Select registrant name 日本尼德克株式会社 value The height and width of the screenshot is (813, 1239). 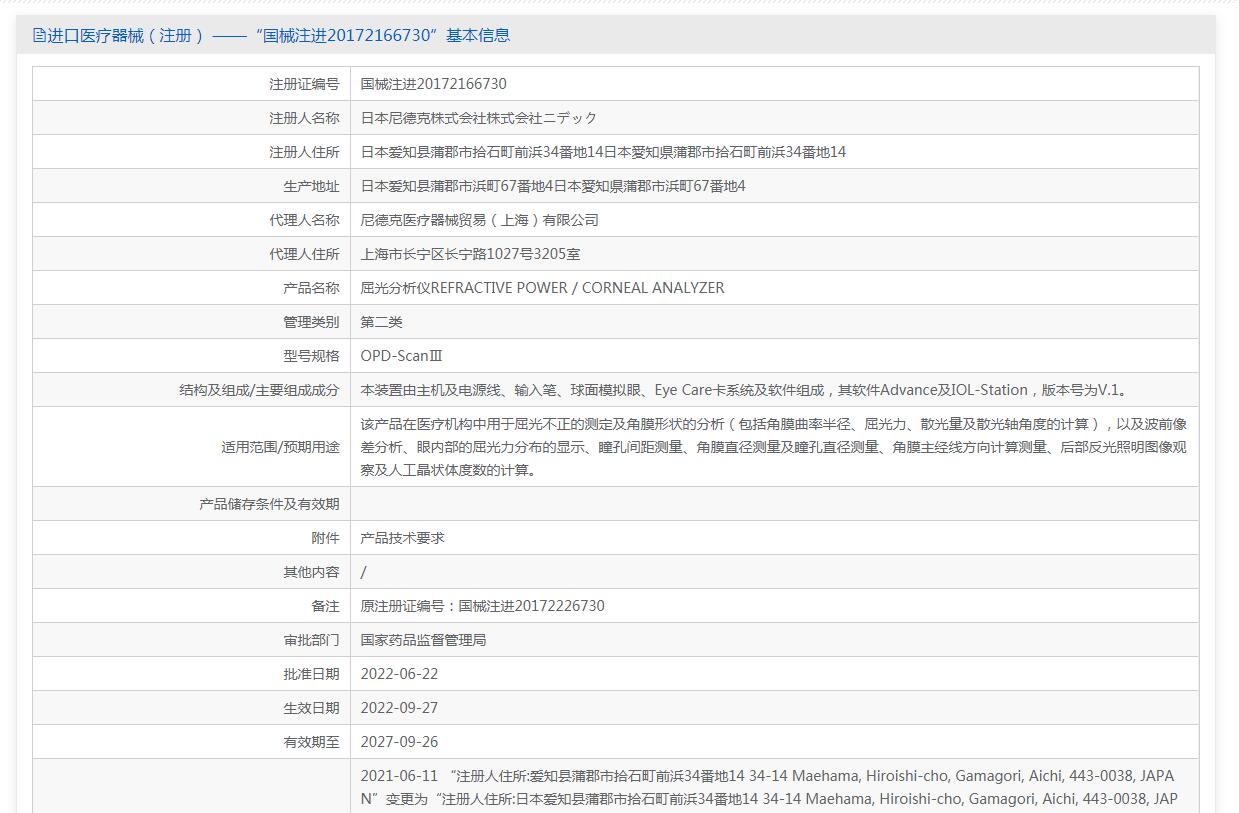pyautogui.click(x=479, y=118)
